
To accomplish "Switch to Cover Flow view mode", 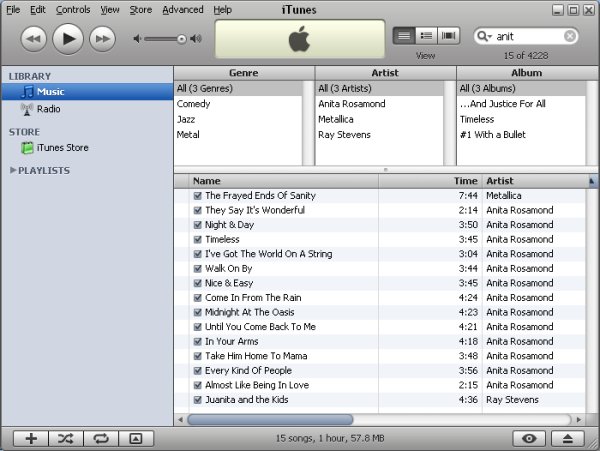I will (448, 36).
